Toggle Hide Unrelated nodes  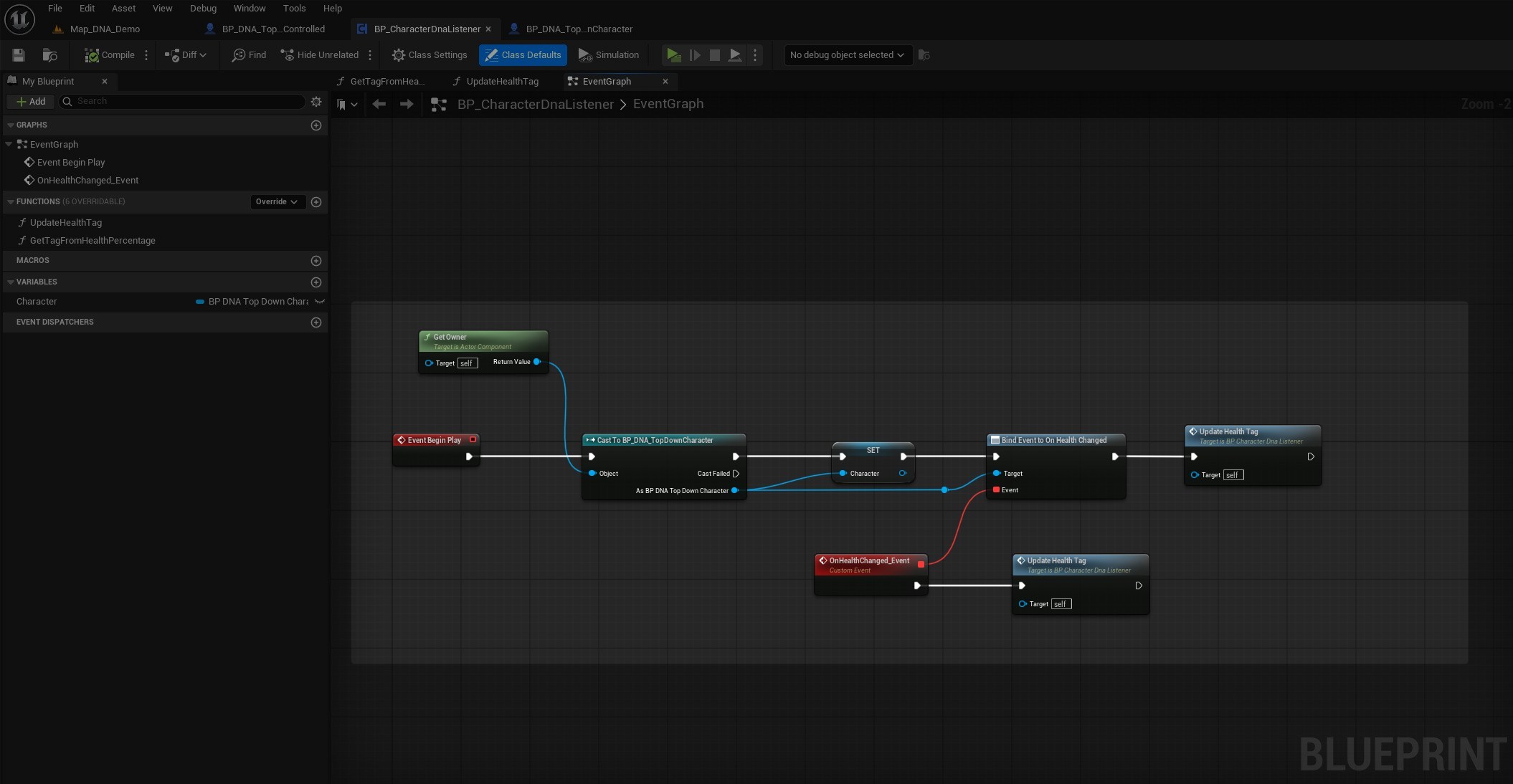click(x=320, y=55)
